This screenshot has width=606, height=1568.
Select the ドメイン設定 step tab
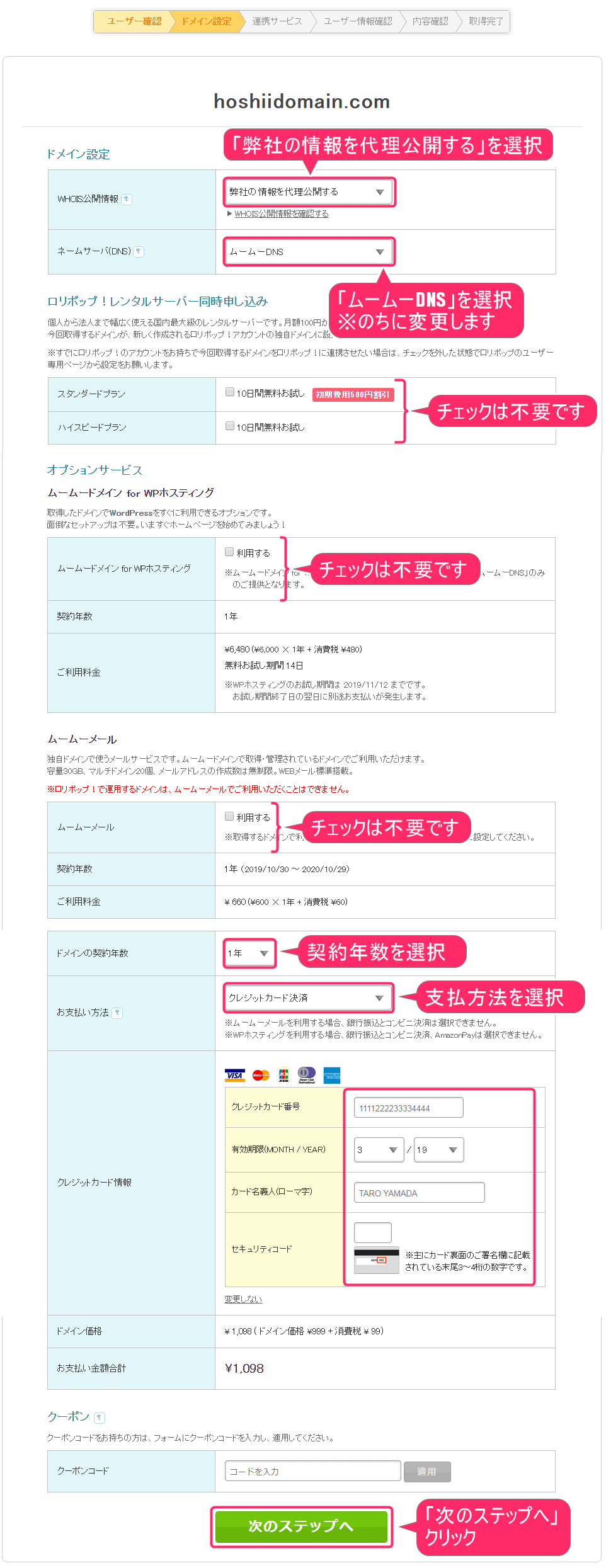coord(207,21)
